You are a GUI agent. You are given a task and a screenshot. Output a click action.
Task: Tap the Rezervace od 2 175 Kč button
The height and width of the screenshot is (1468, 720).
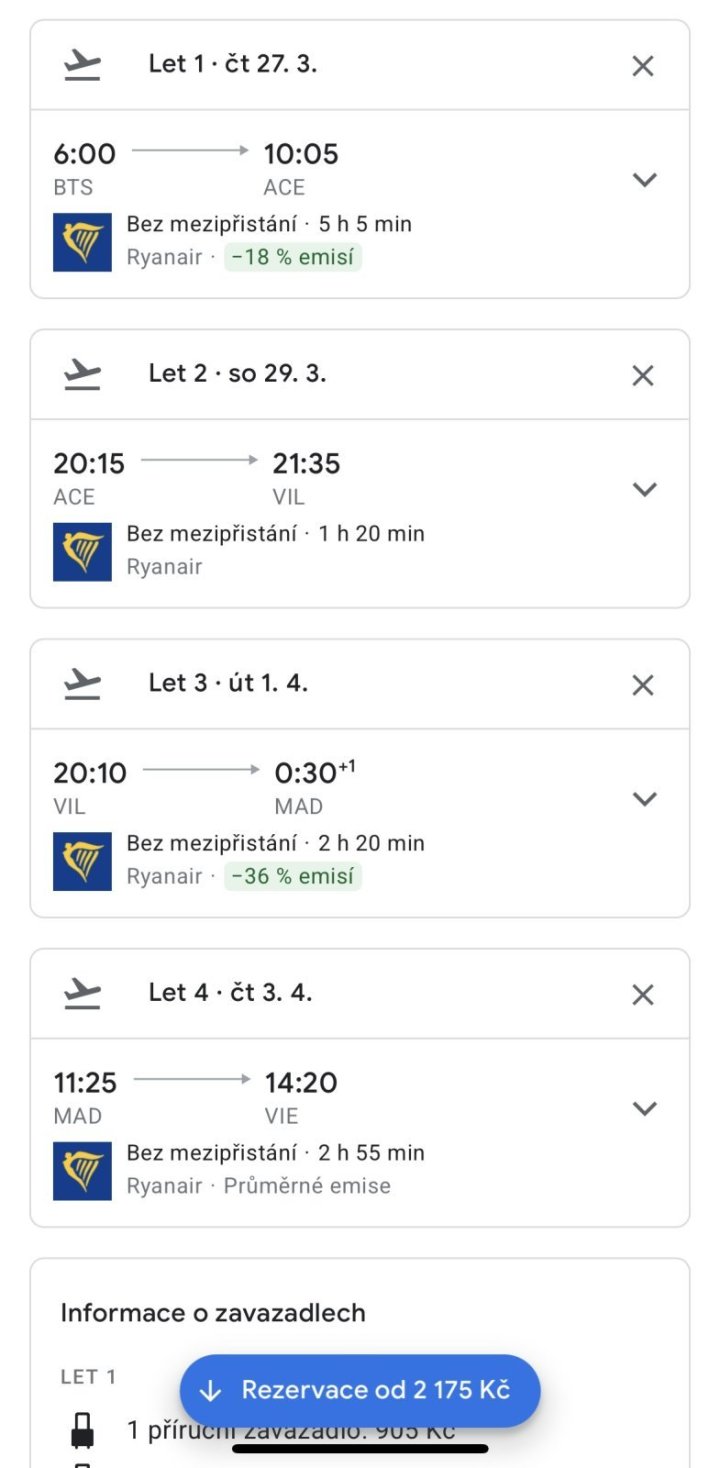pyautogui.click(x=360, y=1390)
